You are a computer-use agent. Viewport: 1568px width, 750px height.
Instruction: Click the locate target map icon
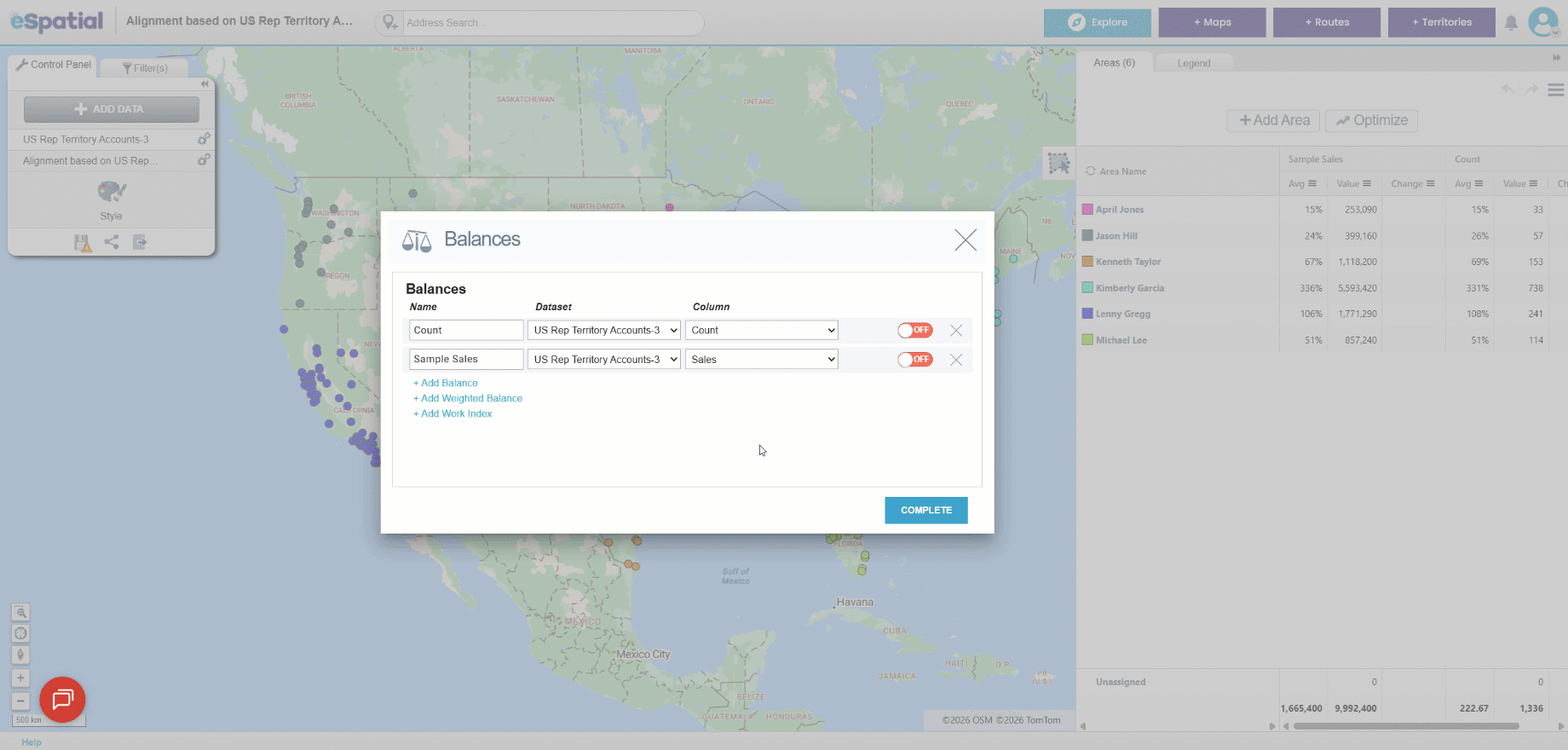(x=20, y=634)
